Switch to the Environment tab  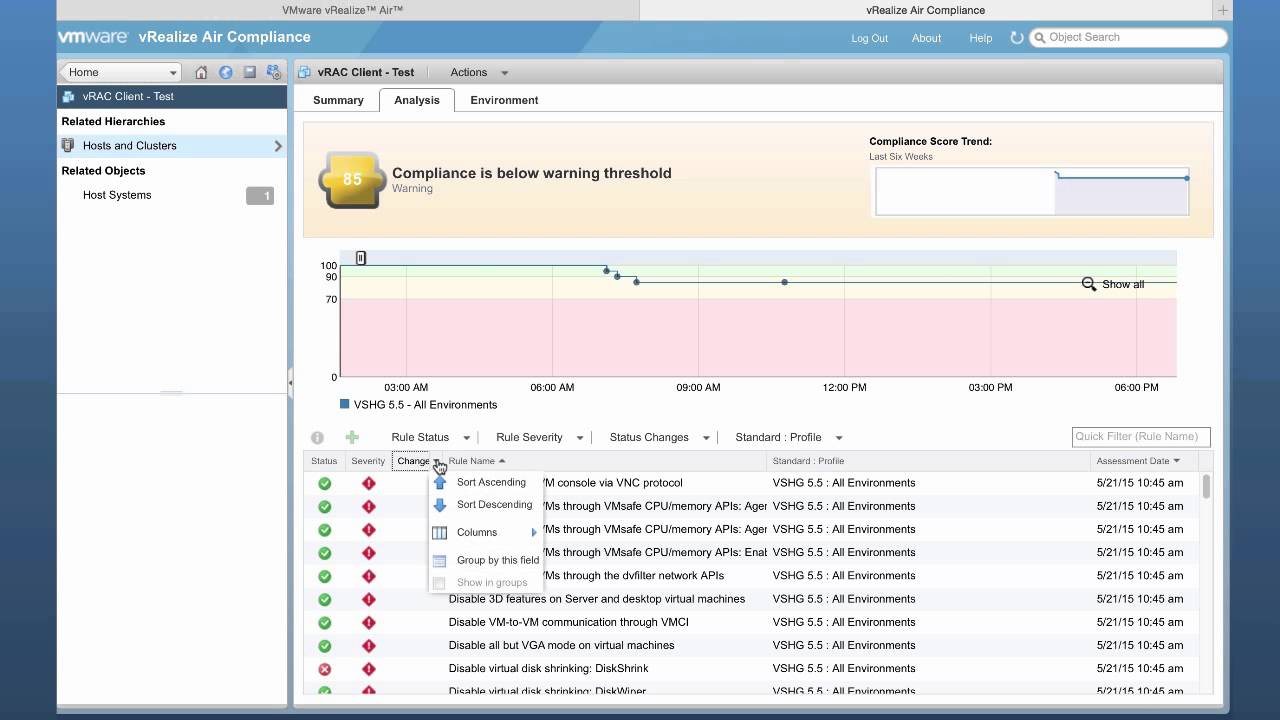tap(504, 100)
